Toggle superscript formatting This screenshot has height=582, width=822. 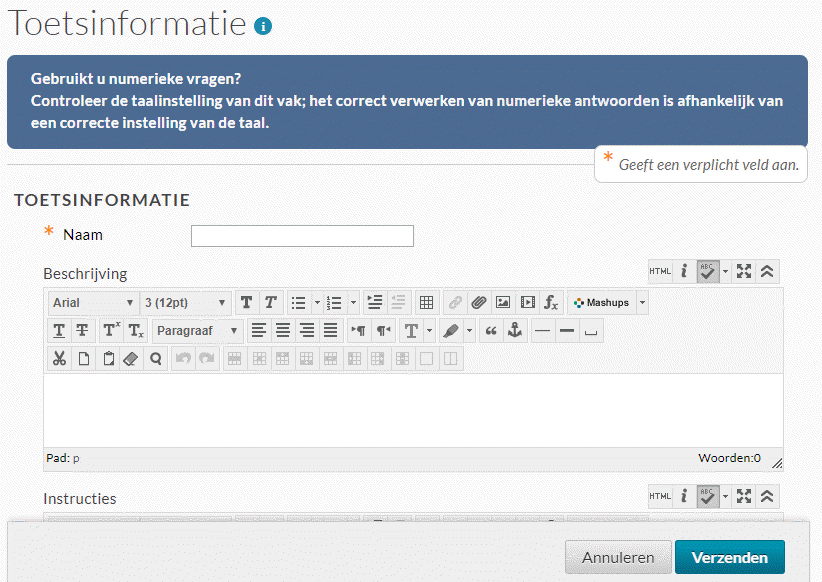111,331
